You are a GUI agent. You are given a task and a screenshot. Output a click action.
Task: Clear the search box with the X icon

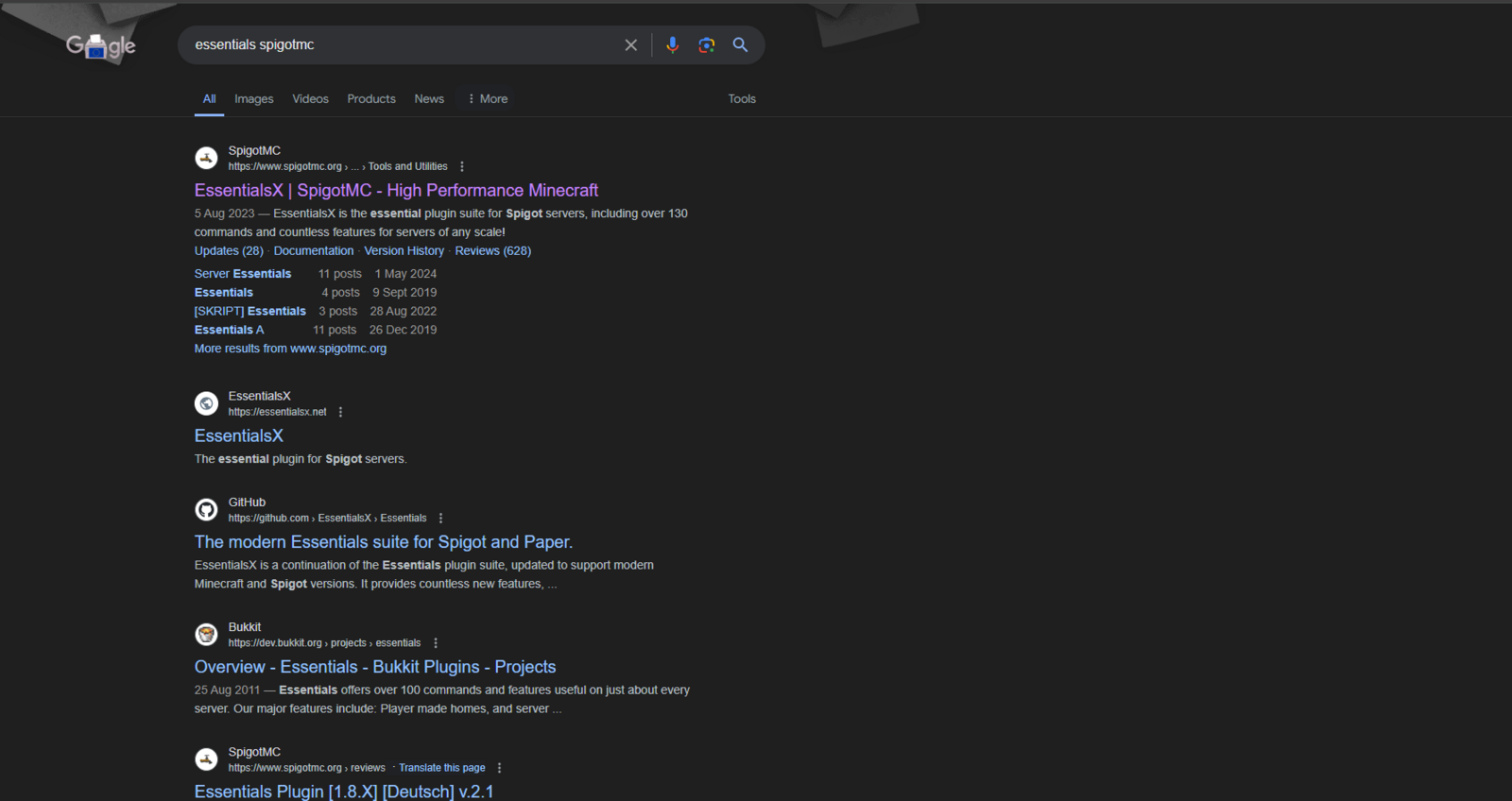(631, 45)
